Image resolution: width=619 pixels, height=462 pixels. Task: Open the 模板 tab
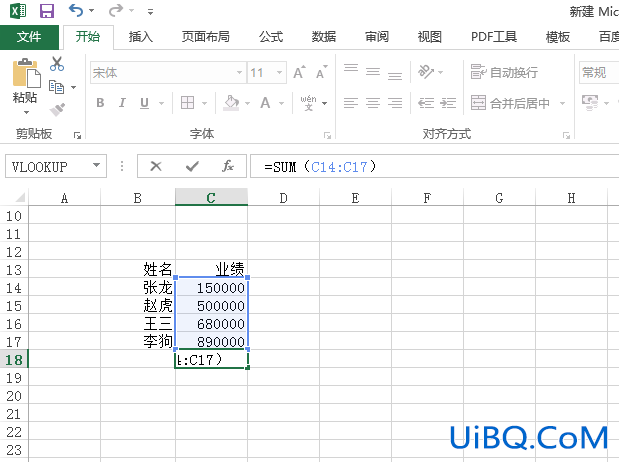click(x=558, y=37)
